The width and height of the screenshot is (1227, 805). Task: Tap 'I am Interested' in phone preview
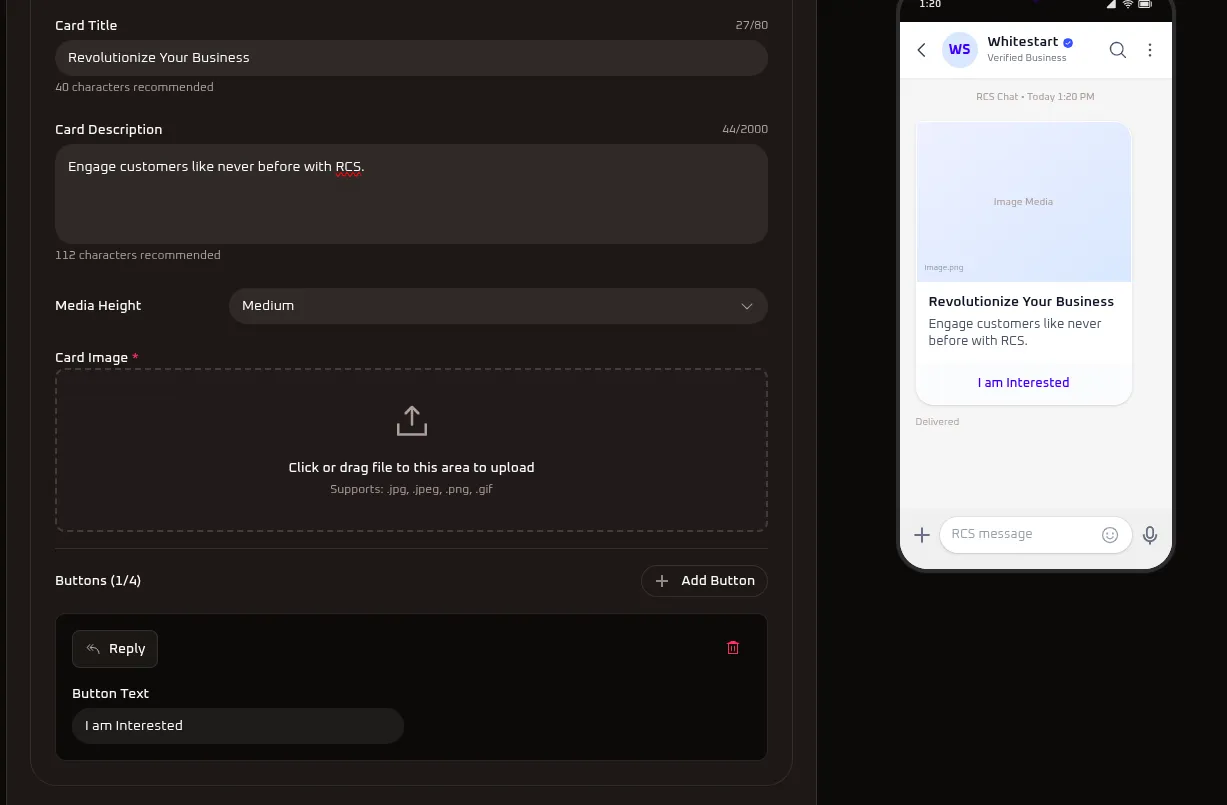pos(1024,383)
